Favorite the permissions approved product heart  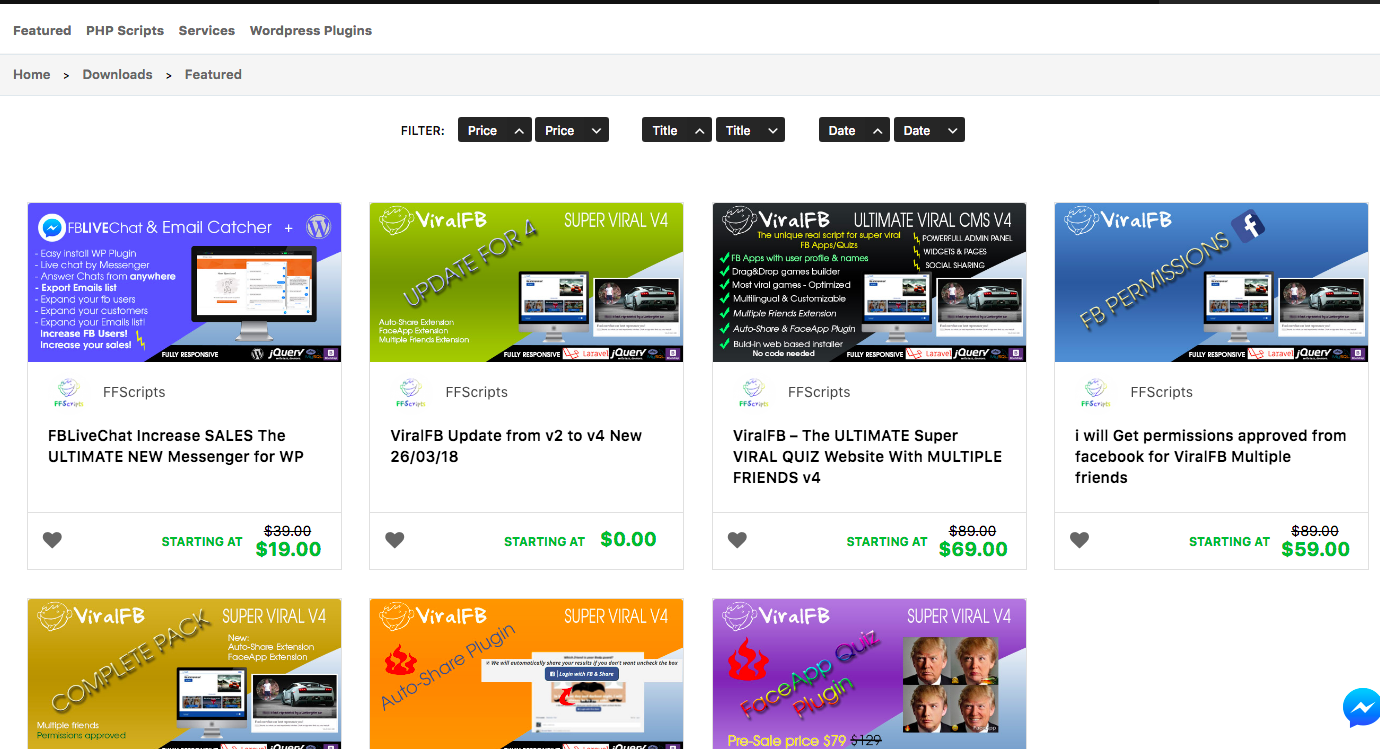[1079, 540]
